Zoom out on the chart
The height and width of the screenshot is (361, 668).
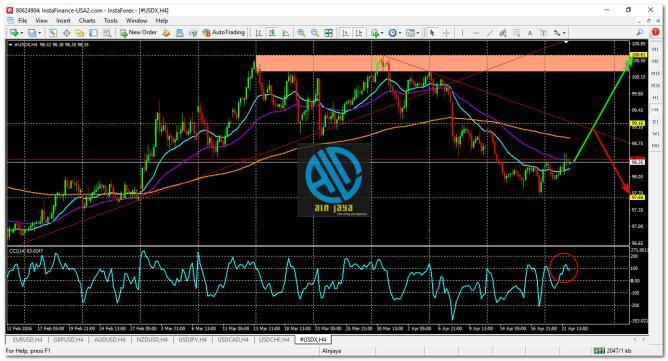point(315,33)
